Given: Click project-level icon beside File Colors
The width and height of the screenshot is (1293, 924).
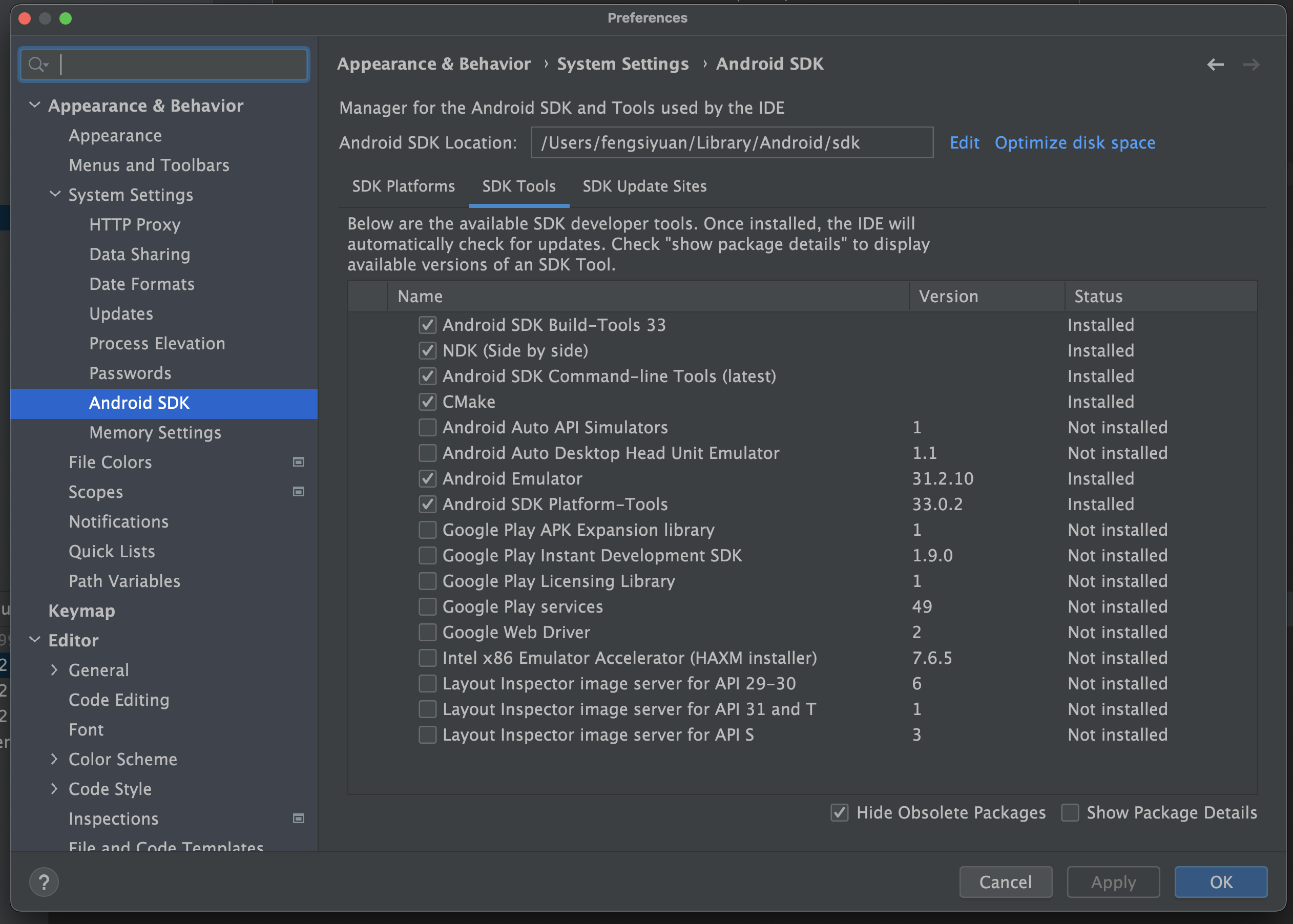Looking at the screenshot, I should click(298, 462).
